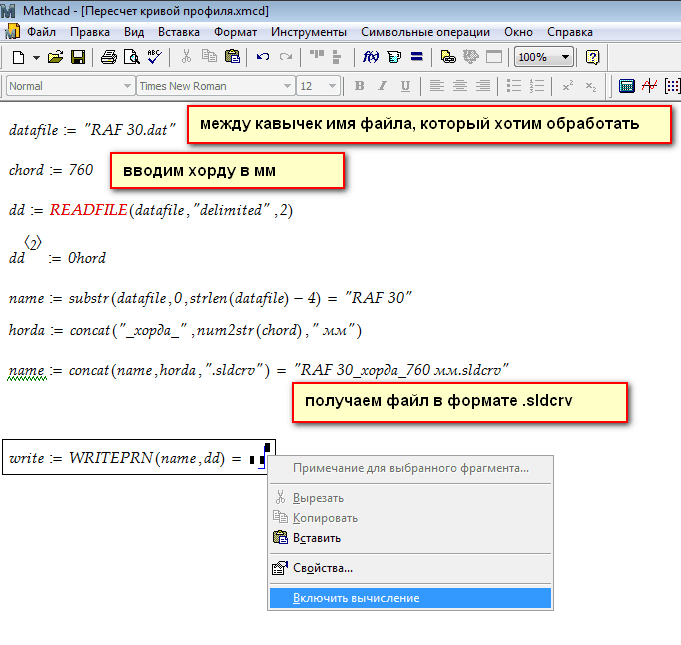This screenshot has height=645, width=681.
Task: Open the Вид menu
Action: pos(134,32)
